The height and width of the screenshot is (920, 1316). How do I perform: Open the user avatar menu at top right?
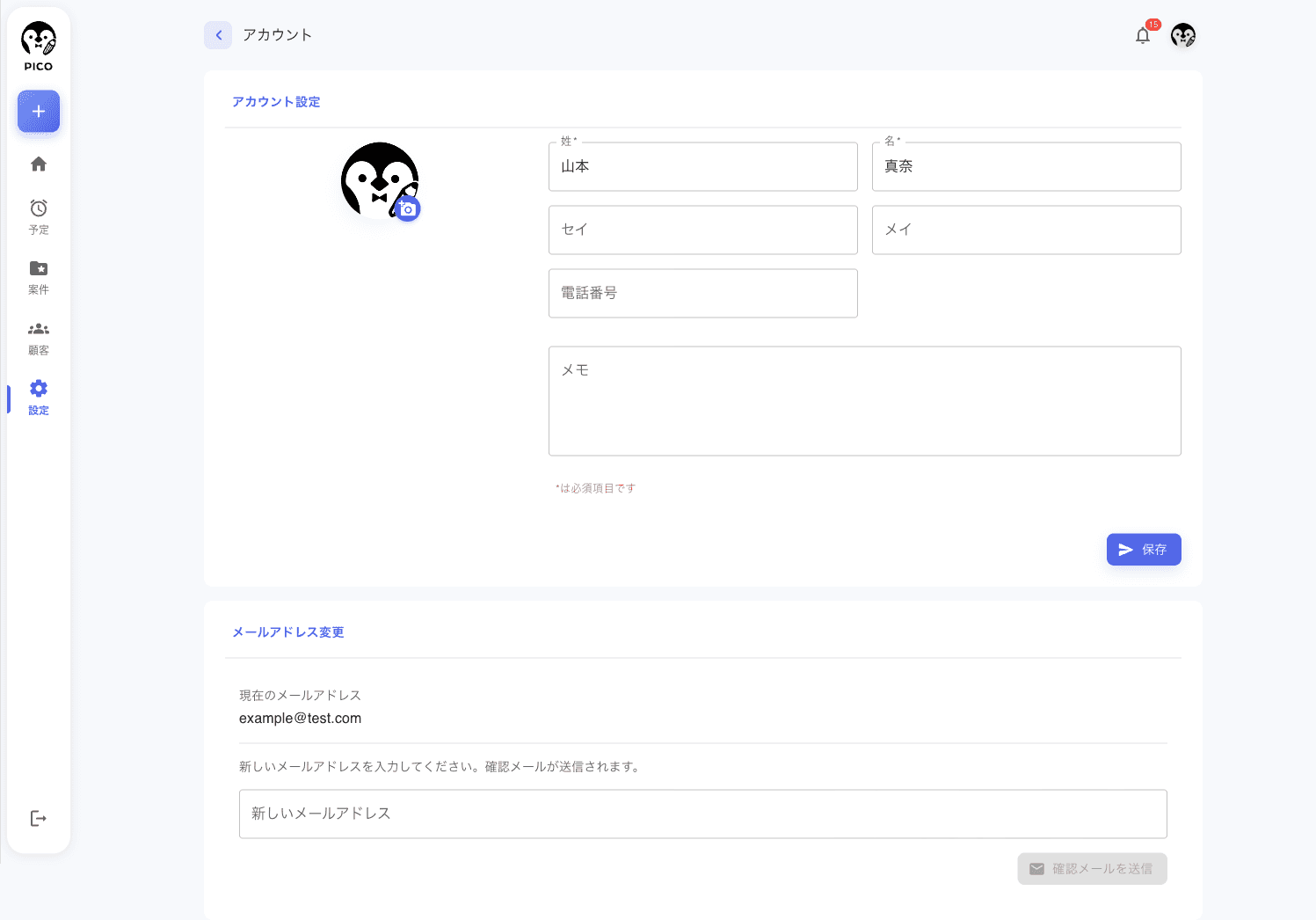(1183, 35)
